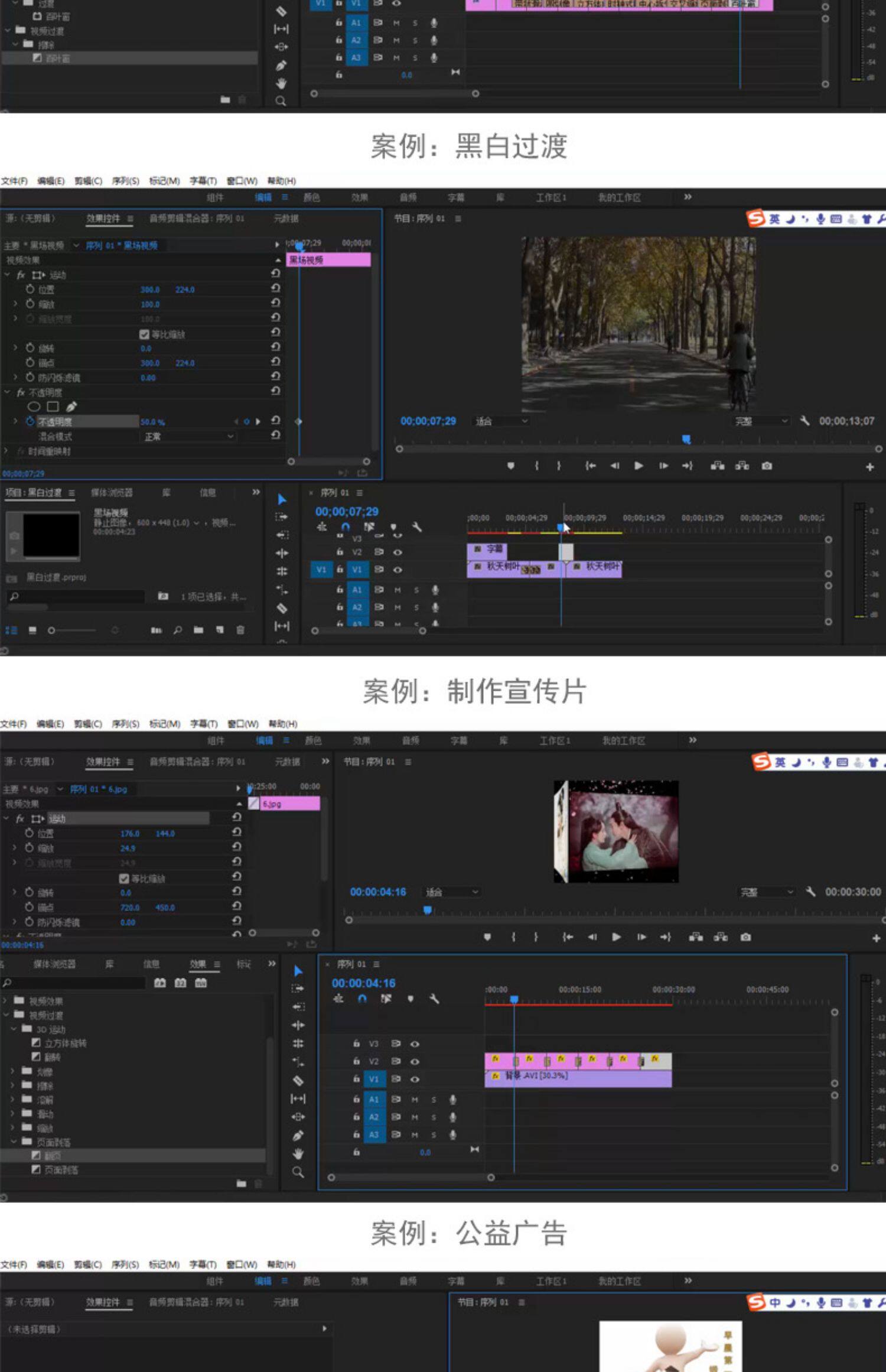
Task: Mute track A1 in 制作宣传片 timeline
Action: (x=415, y=1099)
